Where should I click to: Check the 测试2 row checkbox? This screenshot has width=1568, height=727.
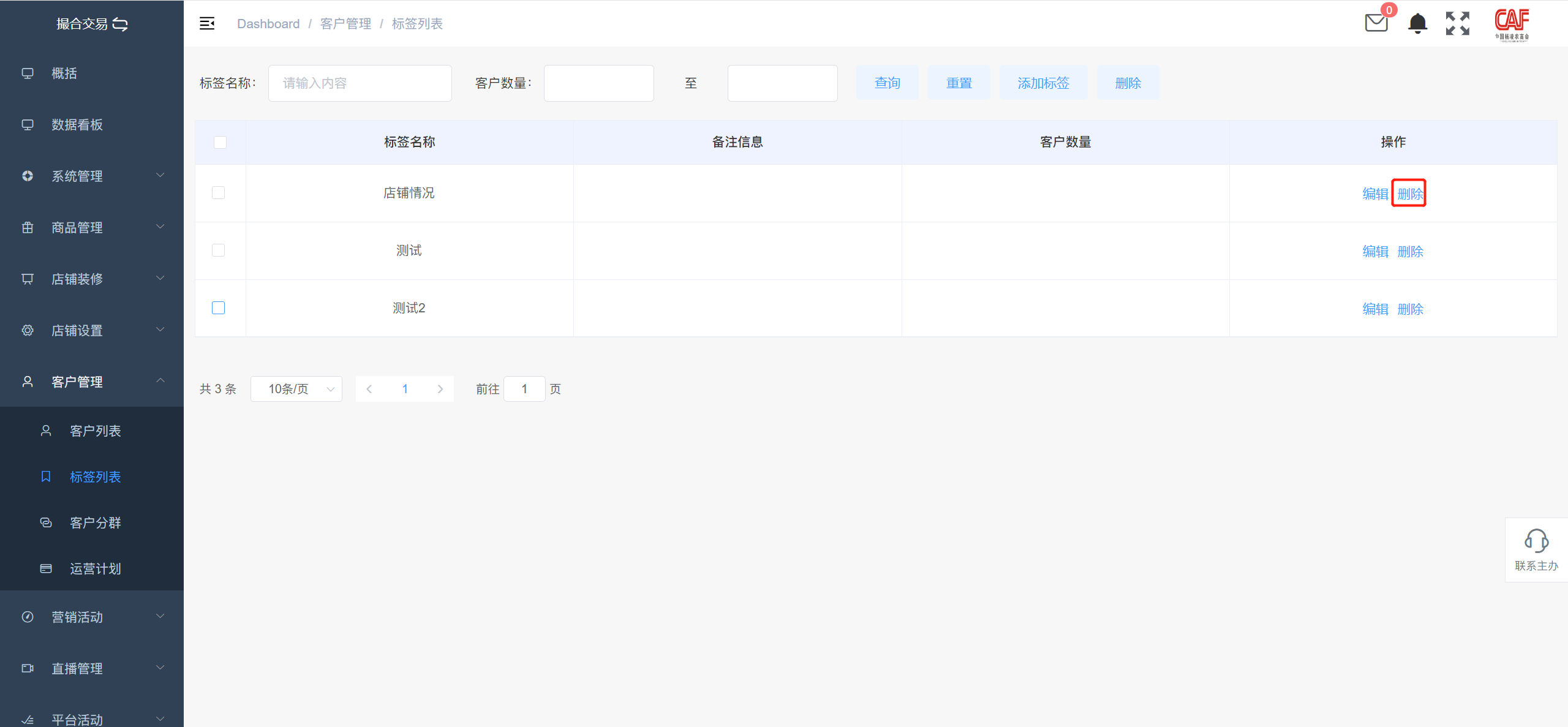[x=218, y=308]
